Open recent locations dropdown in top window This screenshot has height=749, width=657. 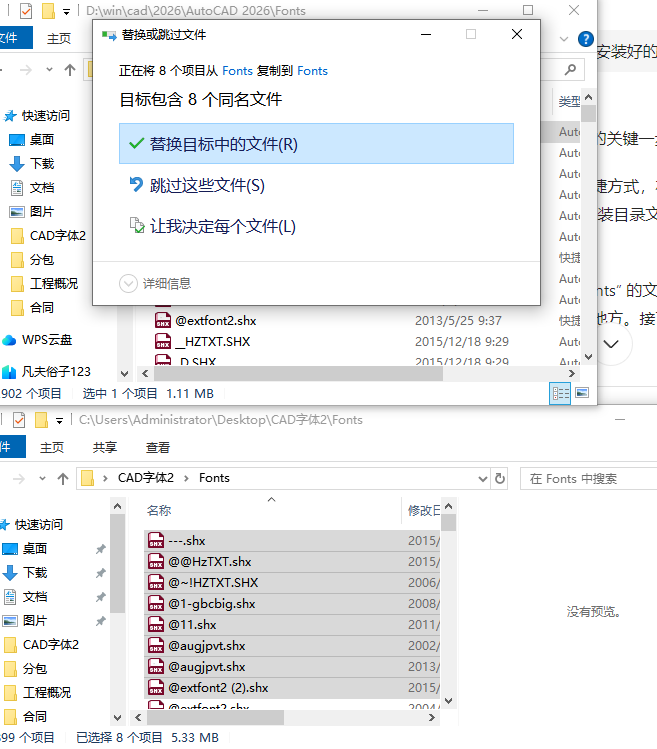pyautogui.click(x=49, y=70)
